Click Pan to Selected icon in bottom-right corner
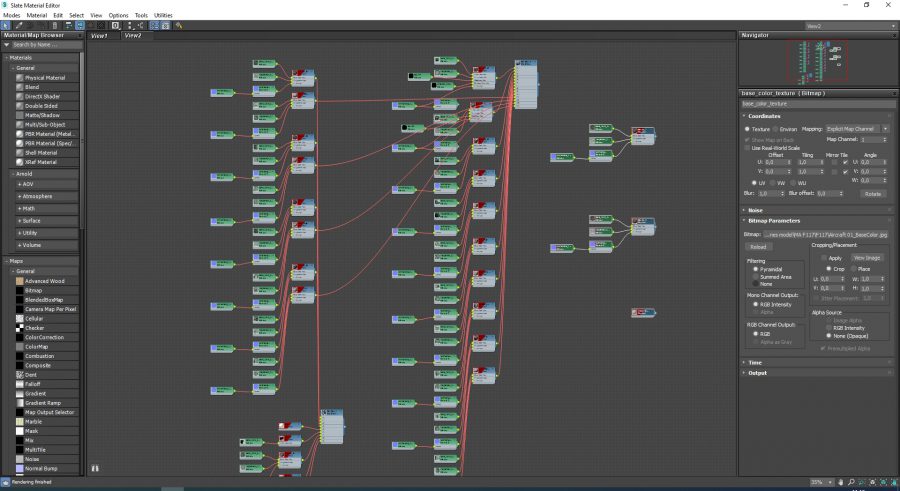The height and width of the screenshot is (491, 900). point(894,482)
